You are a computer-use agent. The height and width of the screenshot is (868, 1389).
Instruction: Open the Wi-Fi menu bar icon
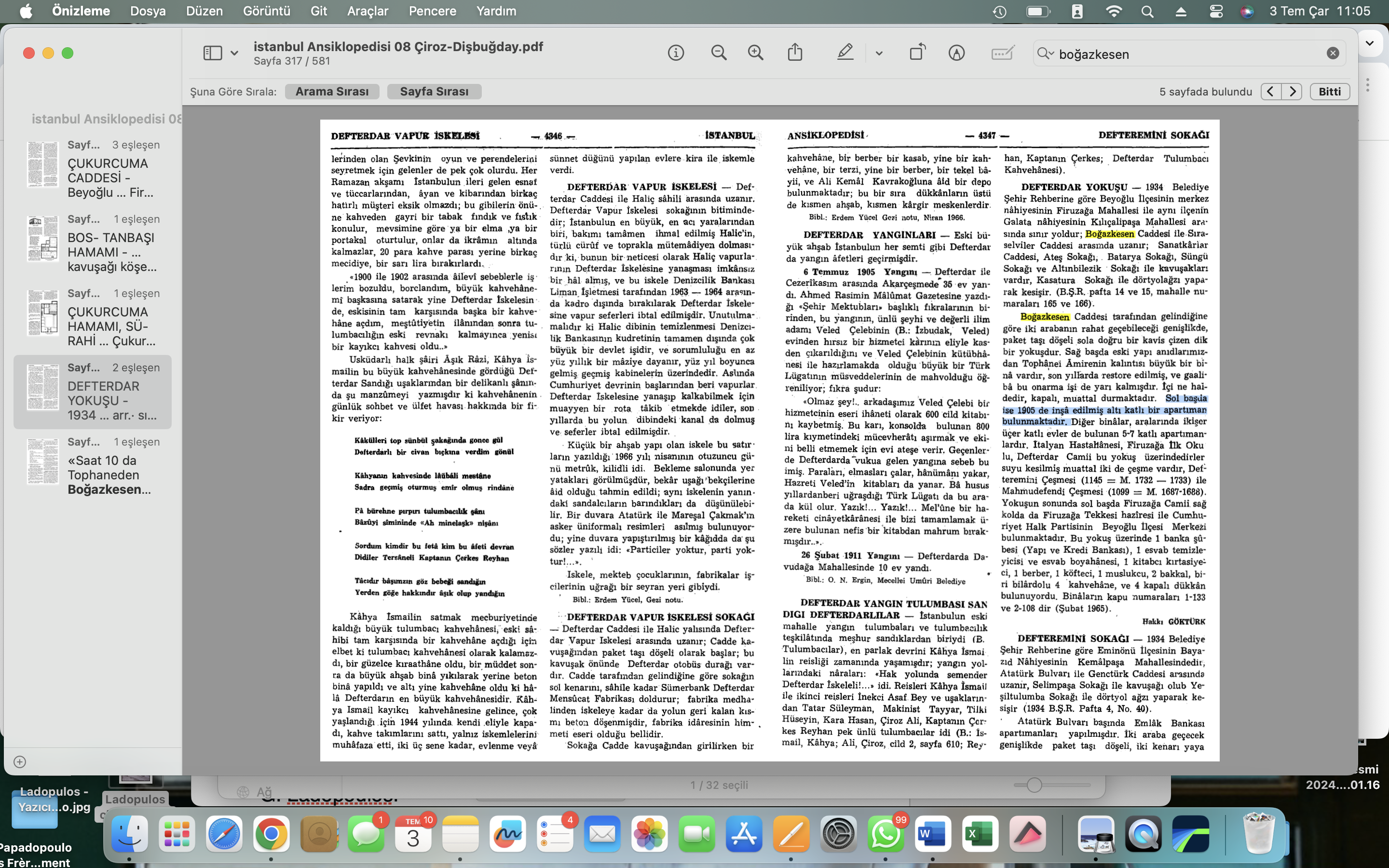pyautogui.click(x=1114, y=11)
